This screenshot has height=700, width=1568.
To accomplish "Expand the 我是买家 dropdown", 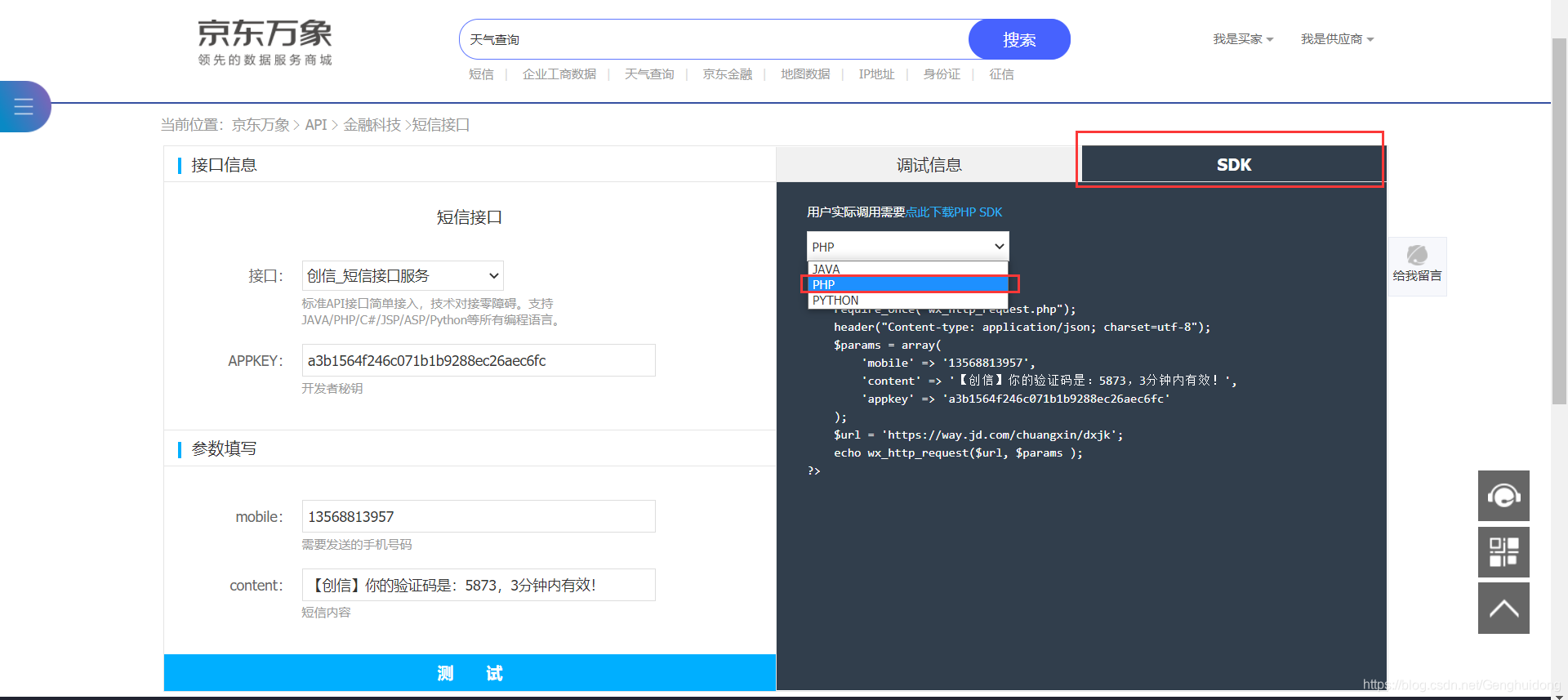I will click(1242, 39).
